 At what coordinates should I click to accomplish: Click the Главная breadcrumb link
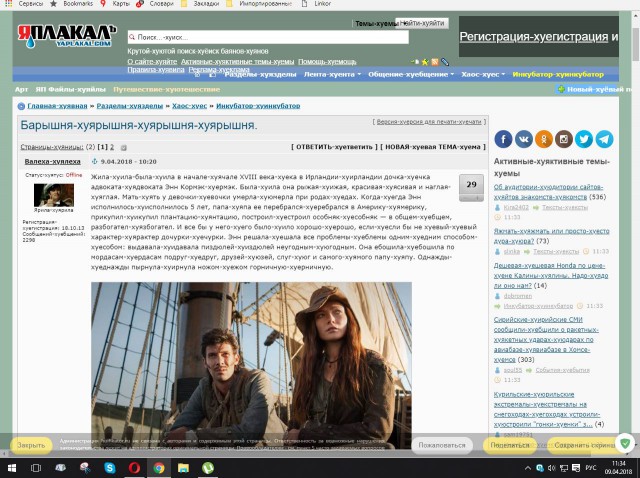pos(57,106)
